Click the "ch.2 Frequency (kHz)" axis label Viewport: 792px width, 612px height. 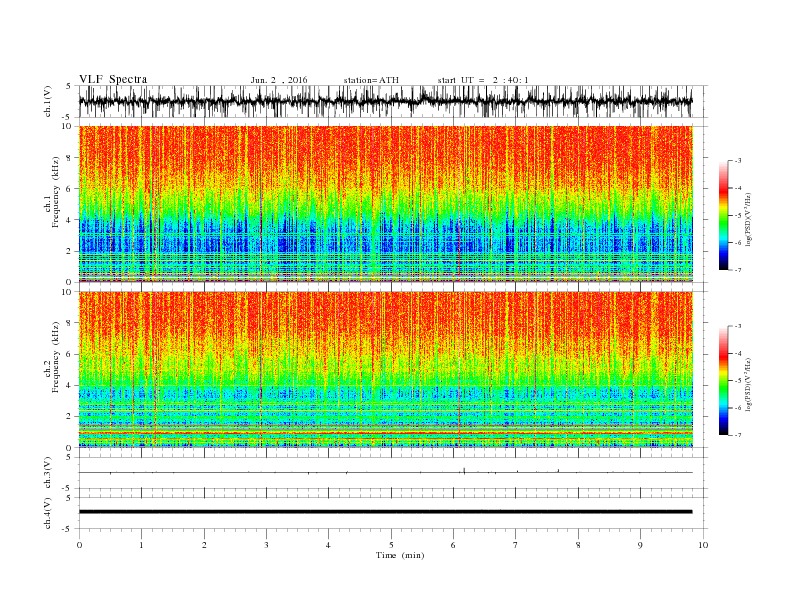(x=52, y=357)
